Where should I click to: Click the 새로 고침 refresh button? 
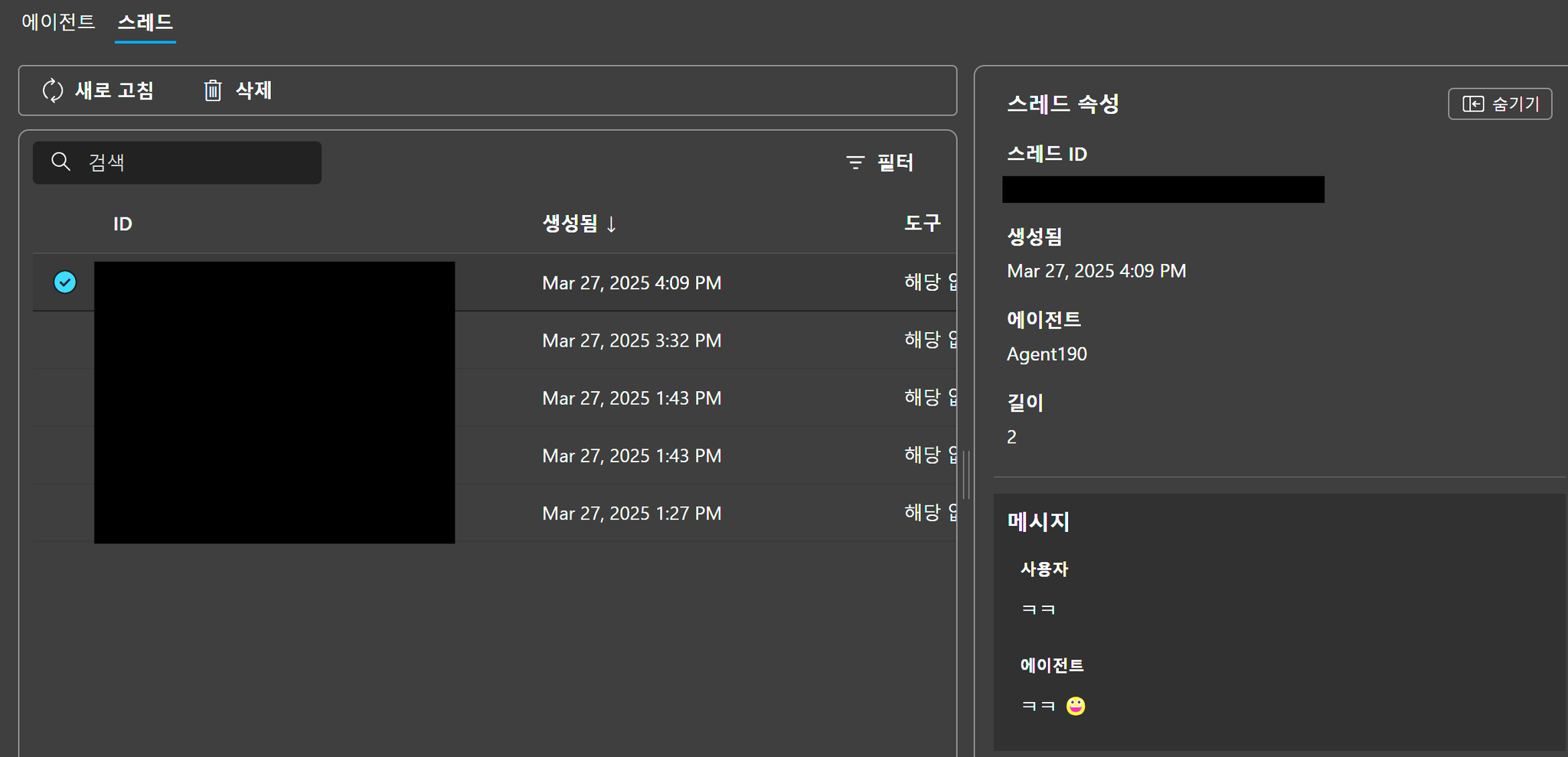[98, 90]
